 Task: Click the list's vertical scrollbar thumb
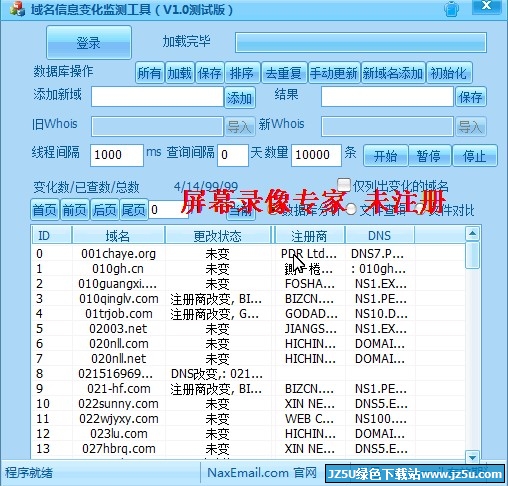(472, 255)
